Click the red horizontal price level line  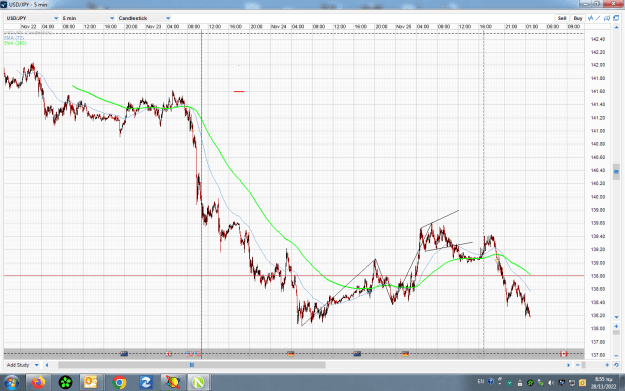[x=294, y=275]
